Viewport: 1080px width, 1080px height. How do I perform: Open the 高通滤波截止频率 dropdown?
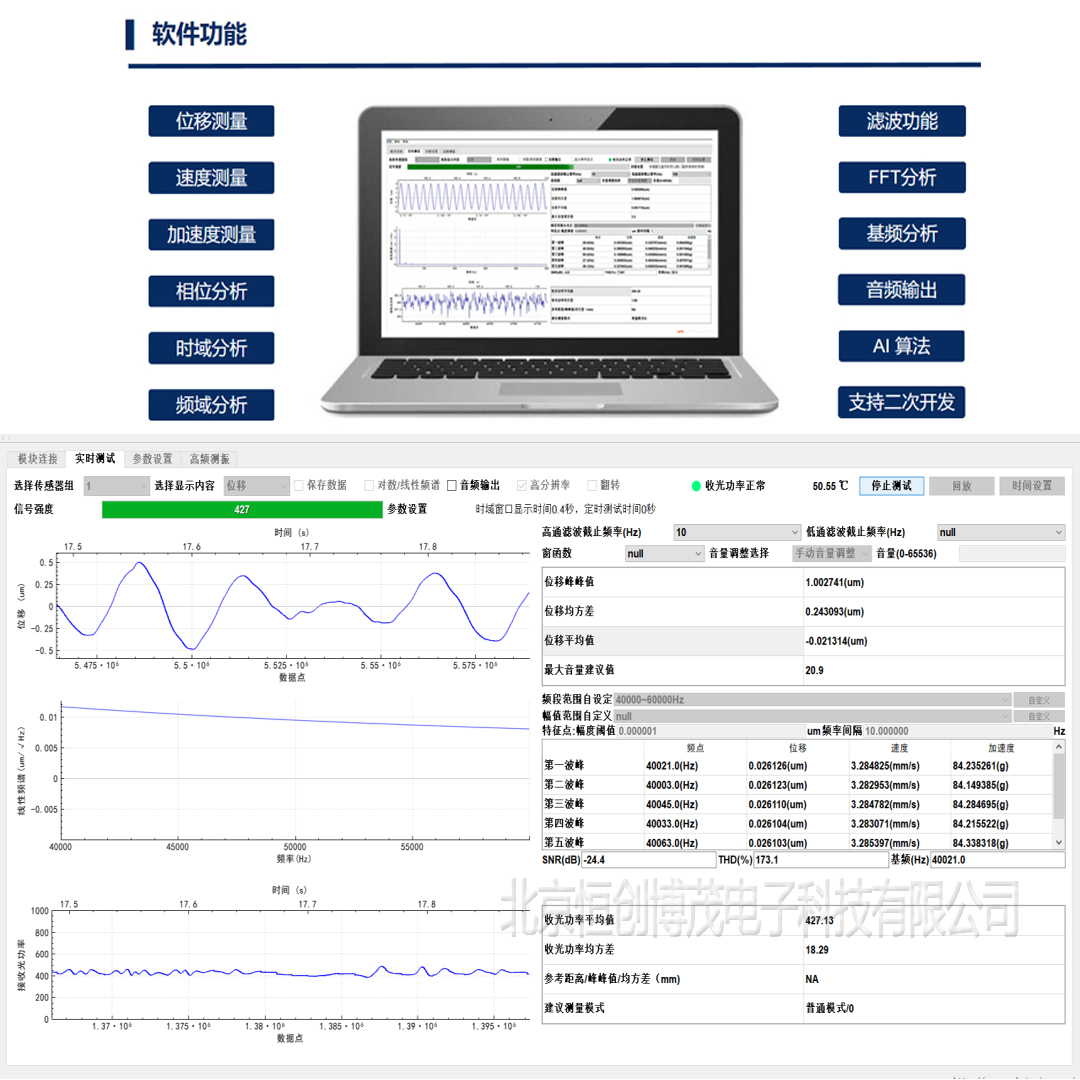737,533
